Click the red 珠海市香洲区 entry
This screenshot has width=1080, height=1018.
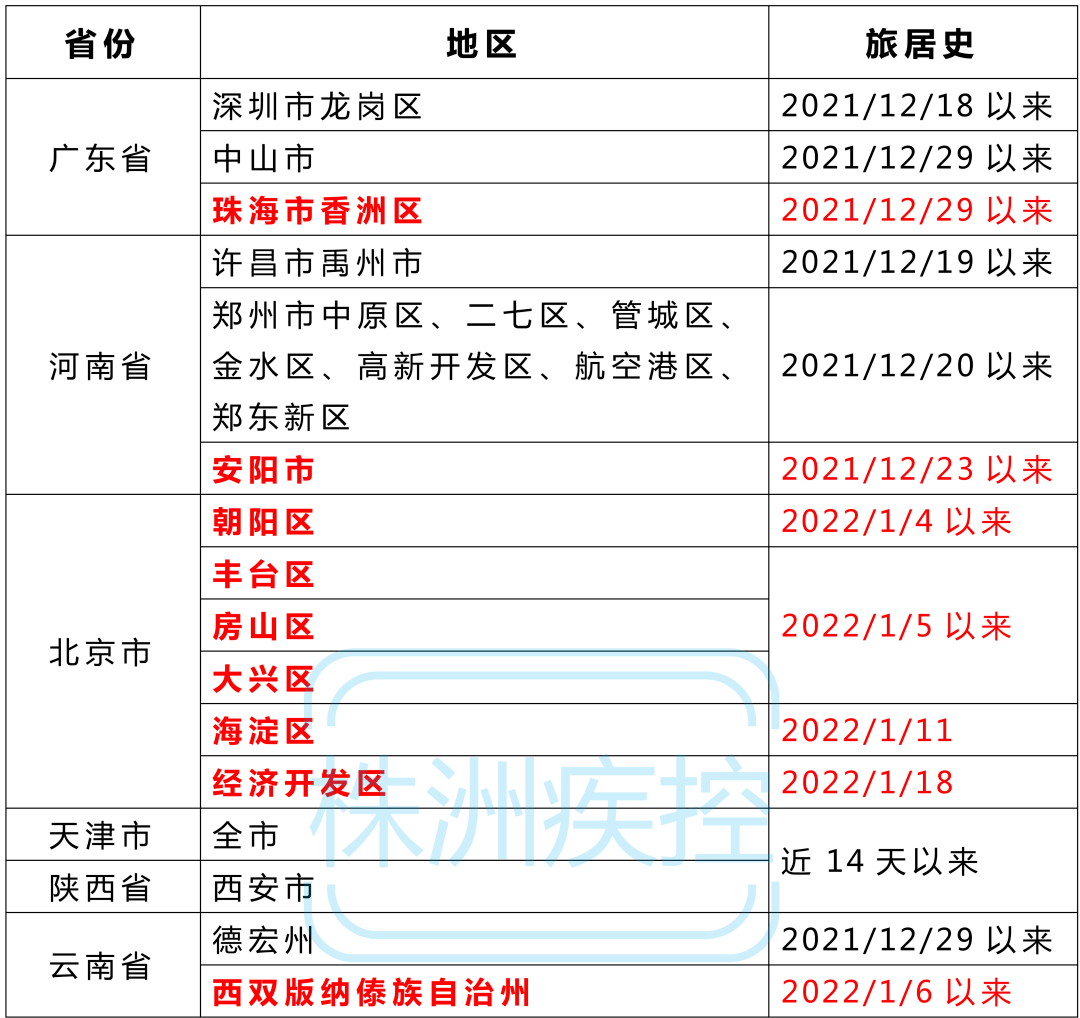318,211
